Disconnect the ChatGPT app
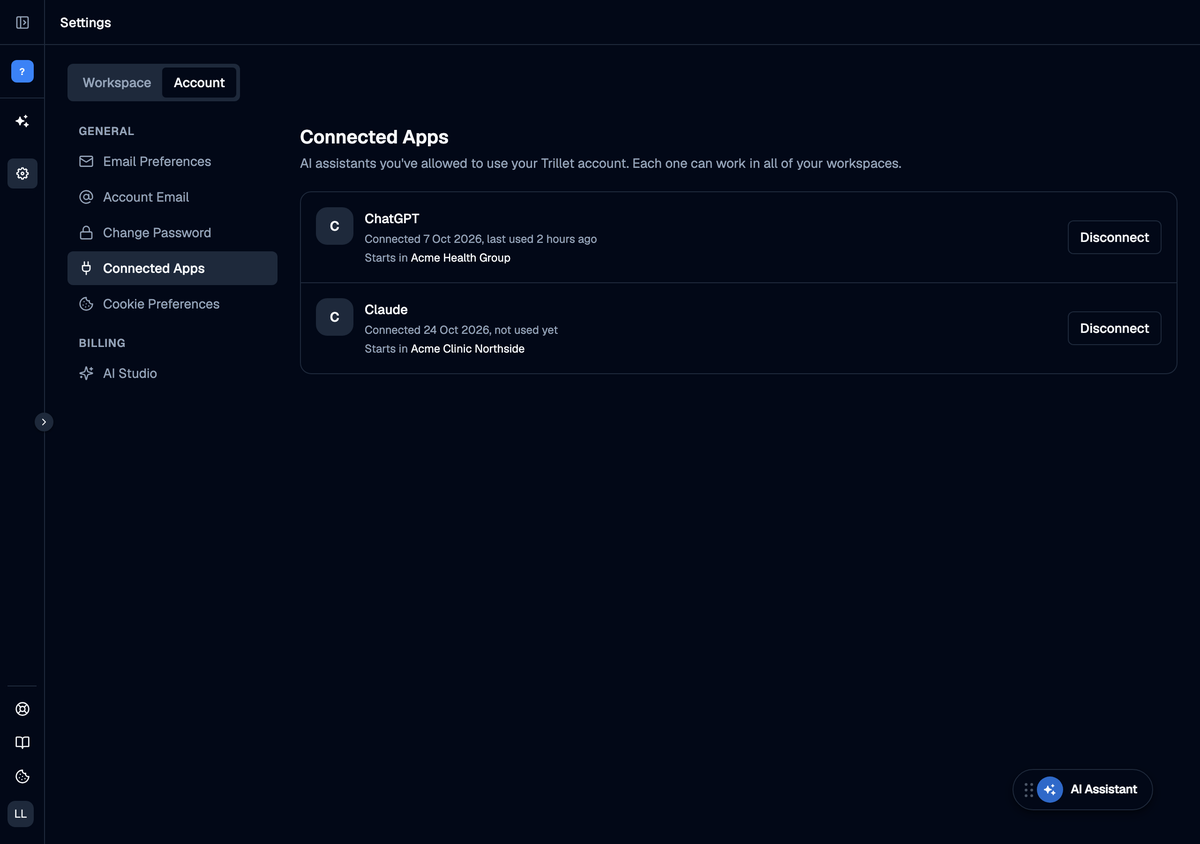This screenshot has height=844, width=1200. [1114, 237]
